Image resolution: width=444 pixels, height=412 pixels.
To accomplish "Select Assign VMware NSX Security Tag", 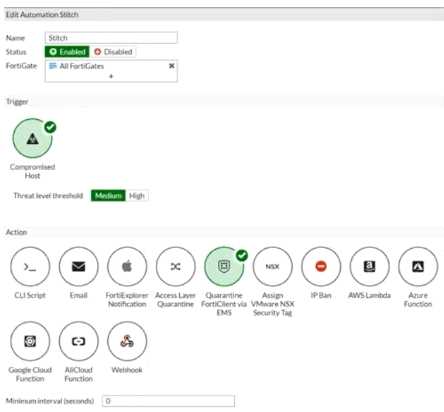I will [x=272, y=266].
